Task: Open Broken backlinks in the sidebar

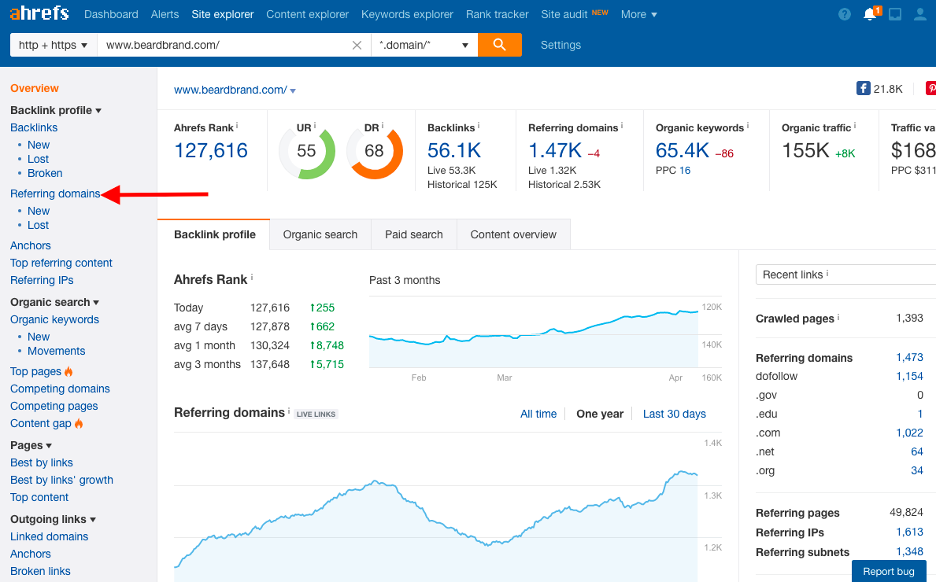Action: click(45, 173)
